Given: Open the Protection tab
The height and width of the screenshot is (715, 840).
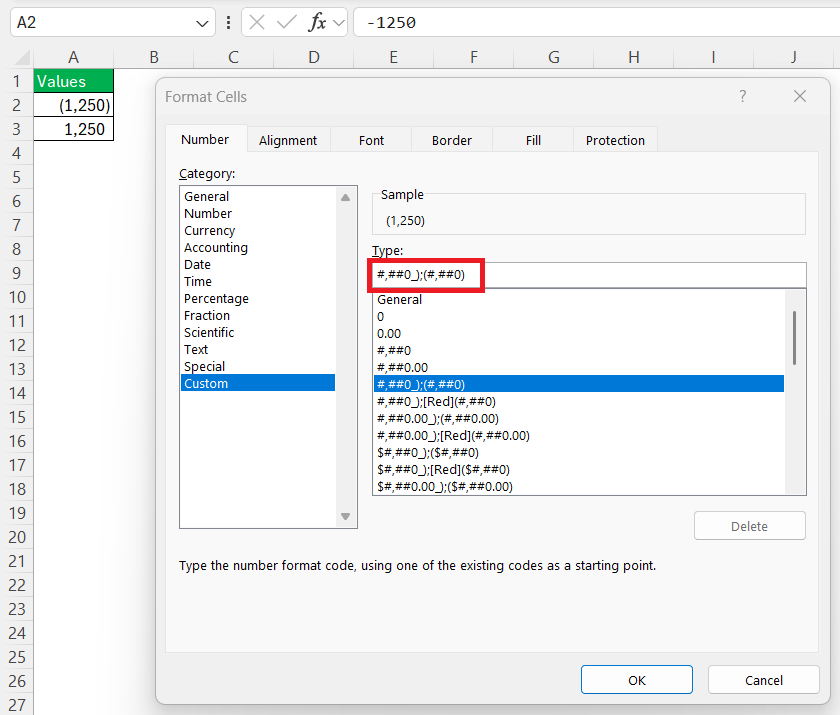Looking at the screenshot, I should tap(615, 140).
